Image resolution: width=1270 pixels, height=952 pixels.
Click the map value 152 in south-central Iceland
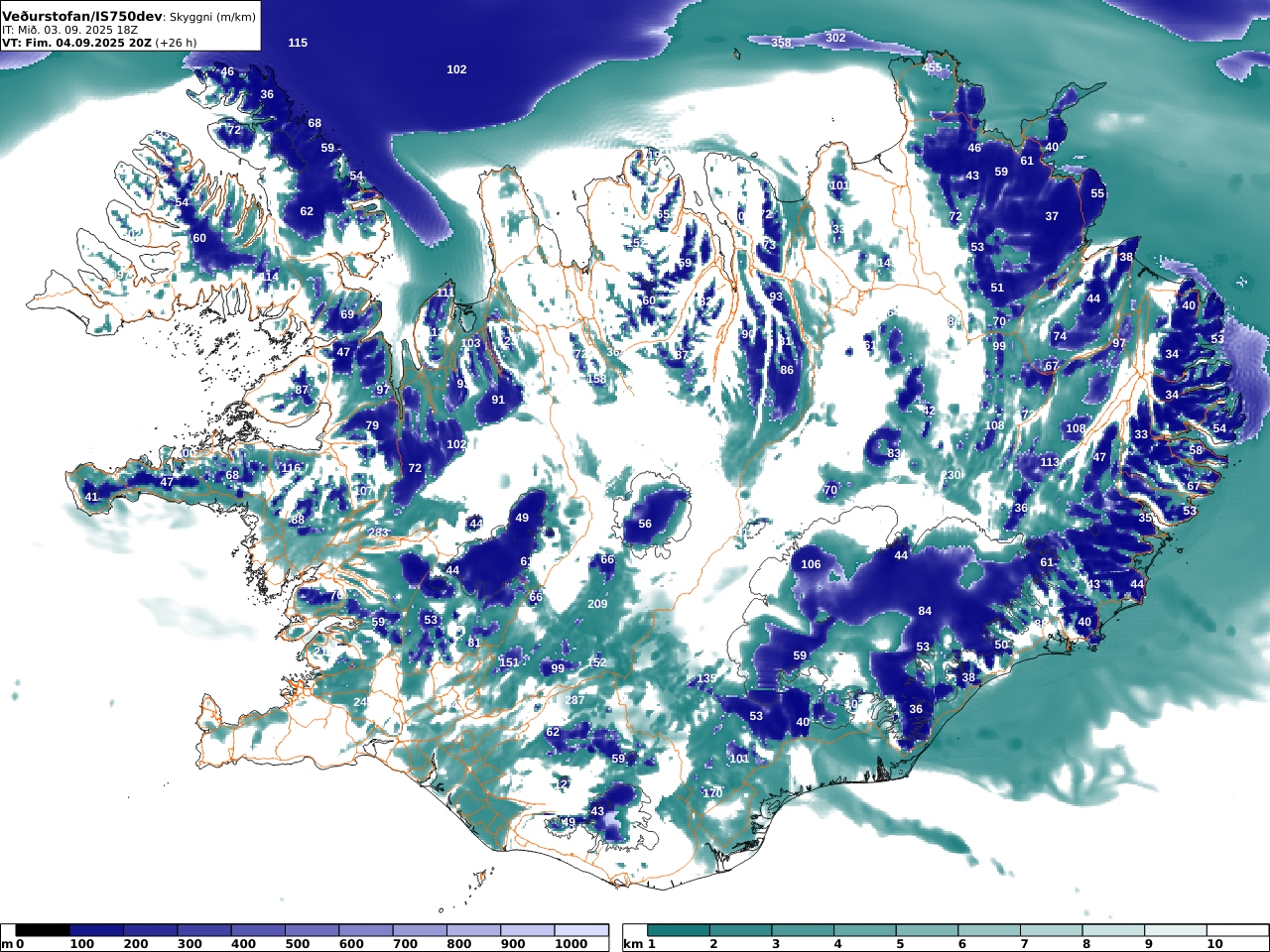[596, 662]
